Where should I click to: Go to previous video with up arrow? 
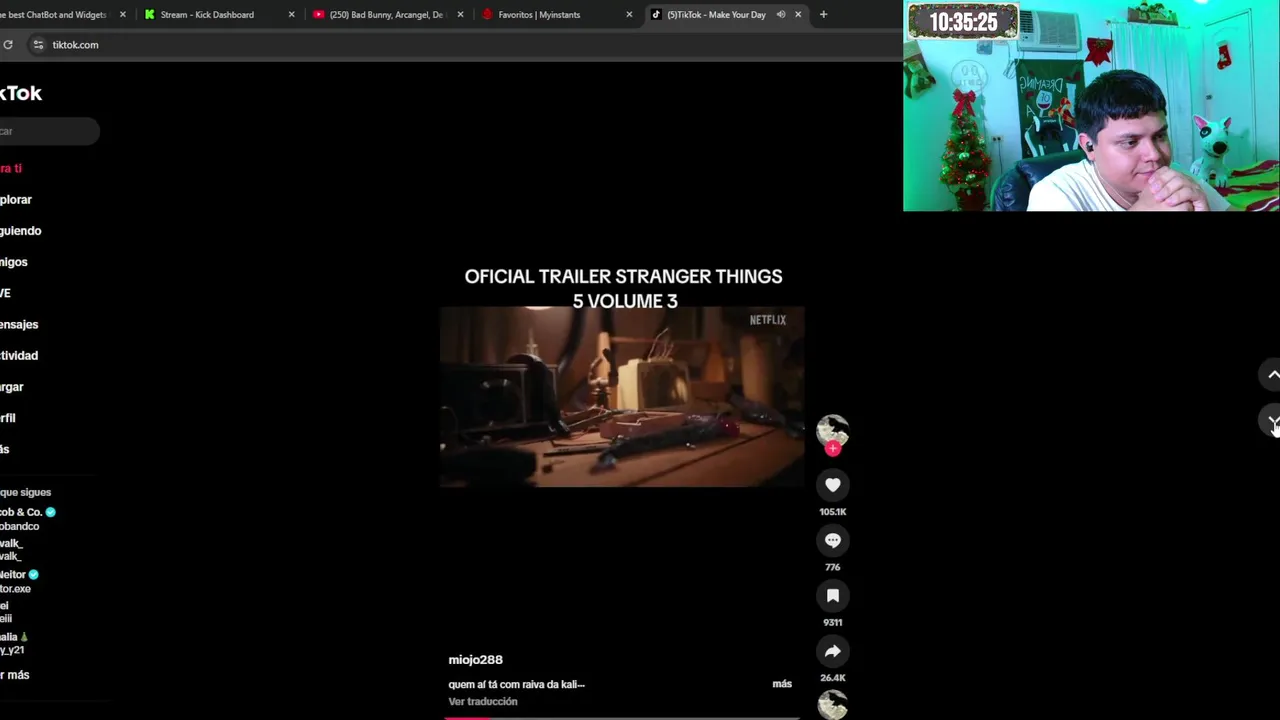(1272, 374)
